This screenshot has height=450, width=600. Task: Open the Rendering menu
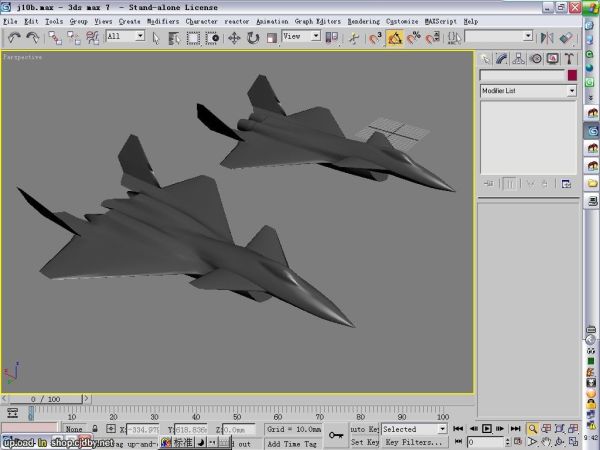(363, 21)
